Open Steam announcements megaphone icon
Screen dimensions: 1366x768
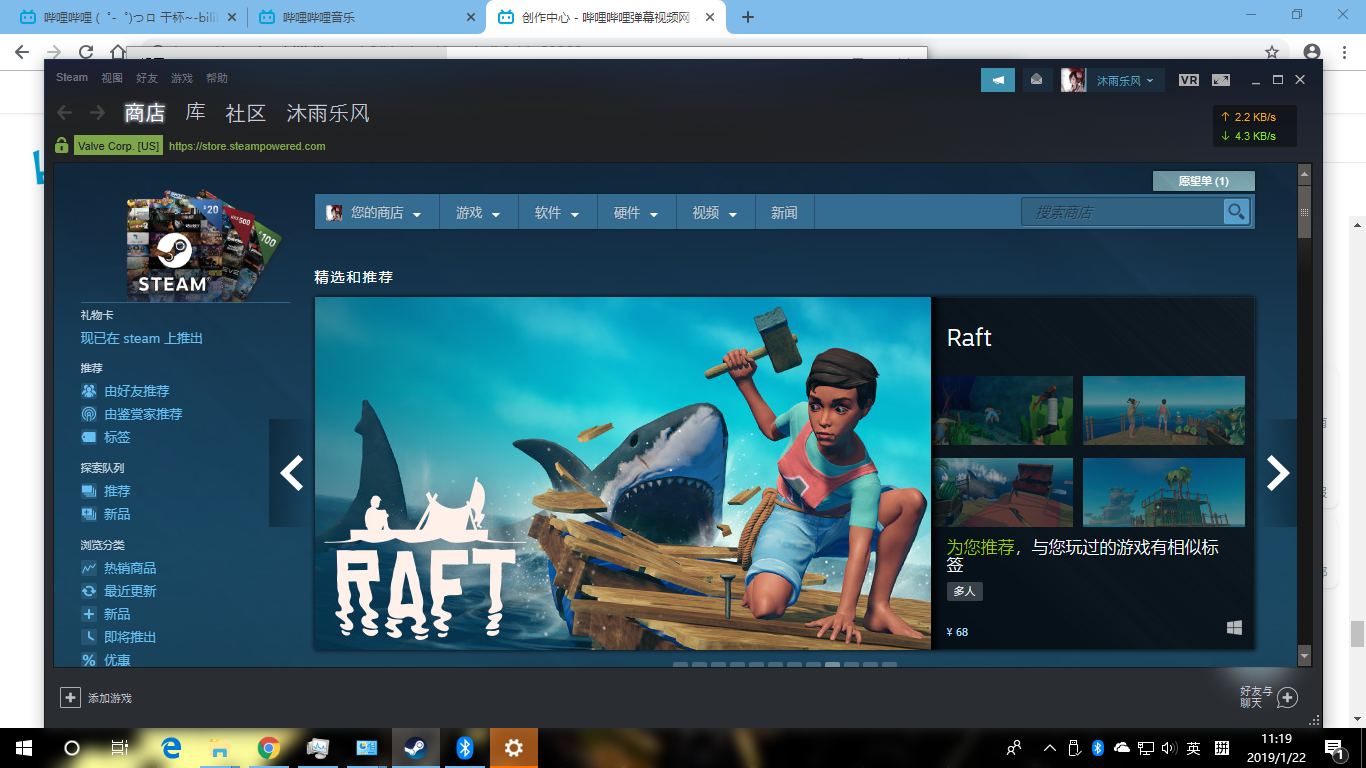tap(997, 80)
